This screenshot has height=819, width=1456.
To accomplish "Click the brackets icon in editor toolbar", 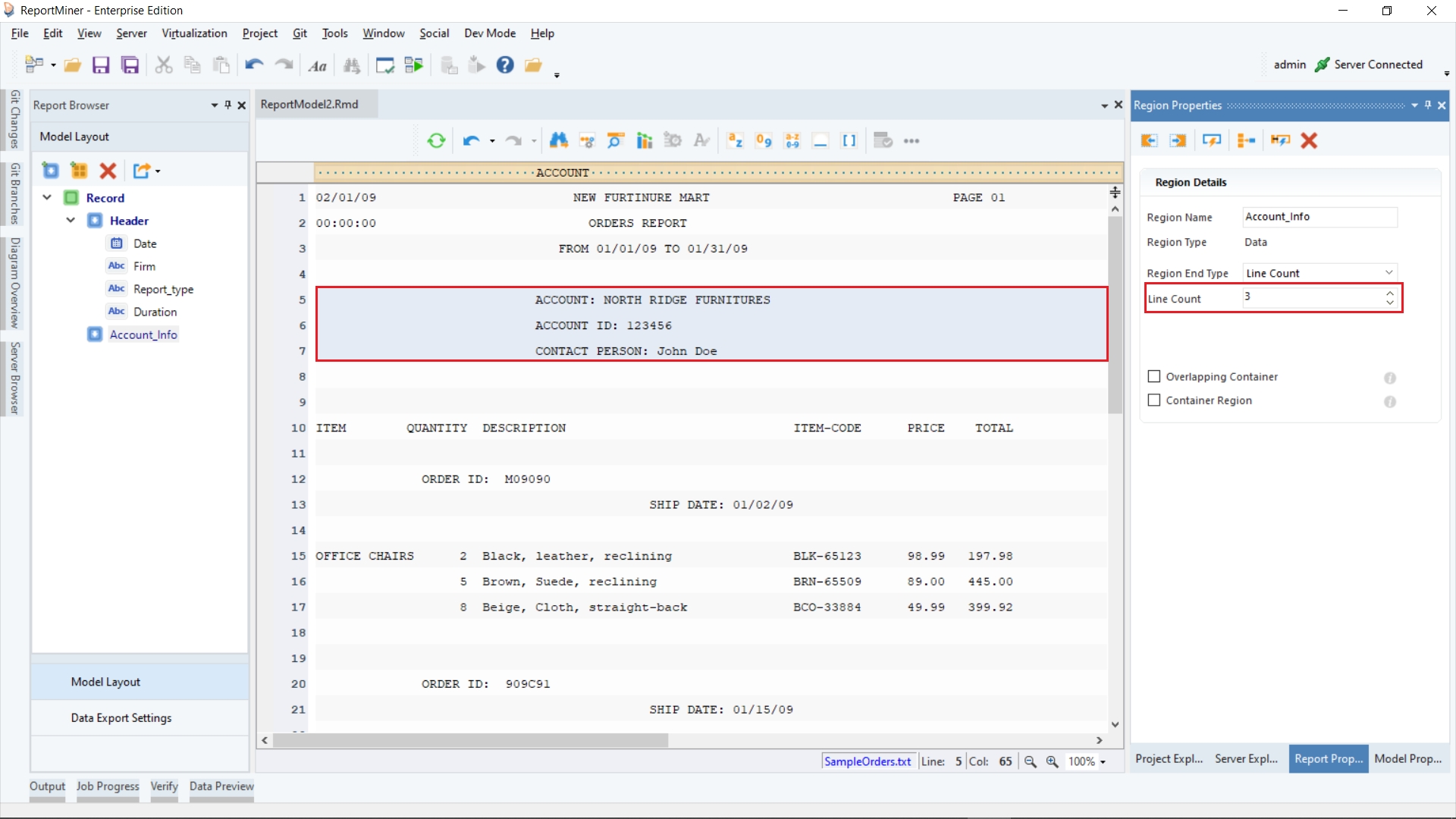I will [x=849, y=140].
